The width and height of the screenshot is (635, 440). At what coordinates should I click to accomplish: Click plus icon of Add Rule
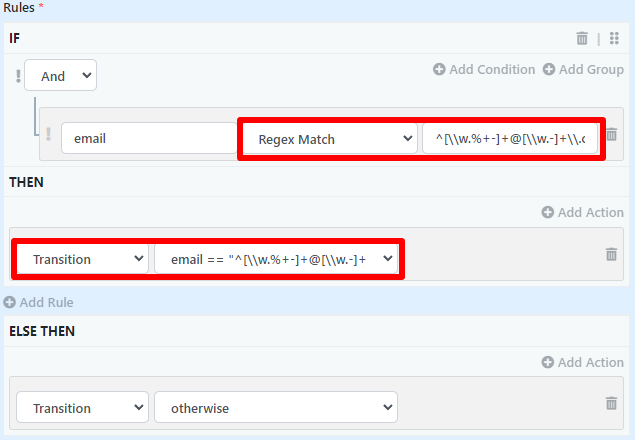pos(9,302)
